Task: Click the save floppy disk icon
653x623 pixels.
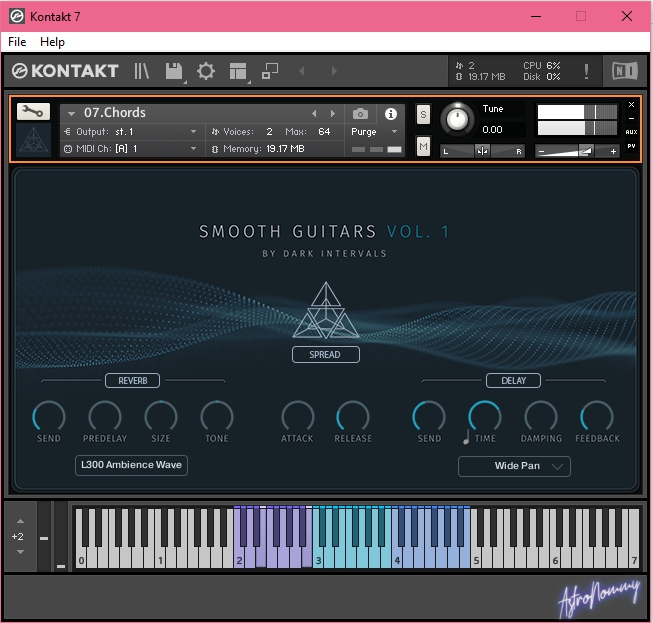Action: [174, 71]
